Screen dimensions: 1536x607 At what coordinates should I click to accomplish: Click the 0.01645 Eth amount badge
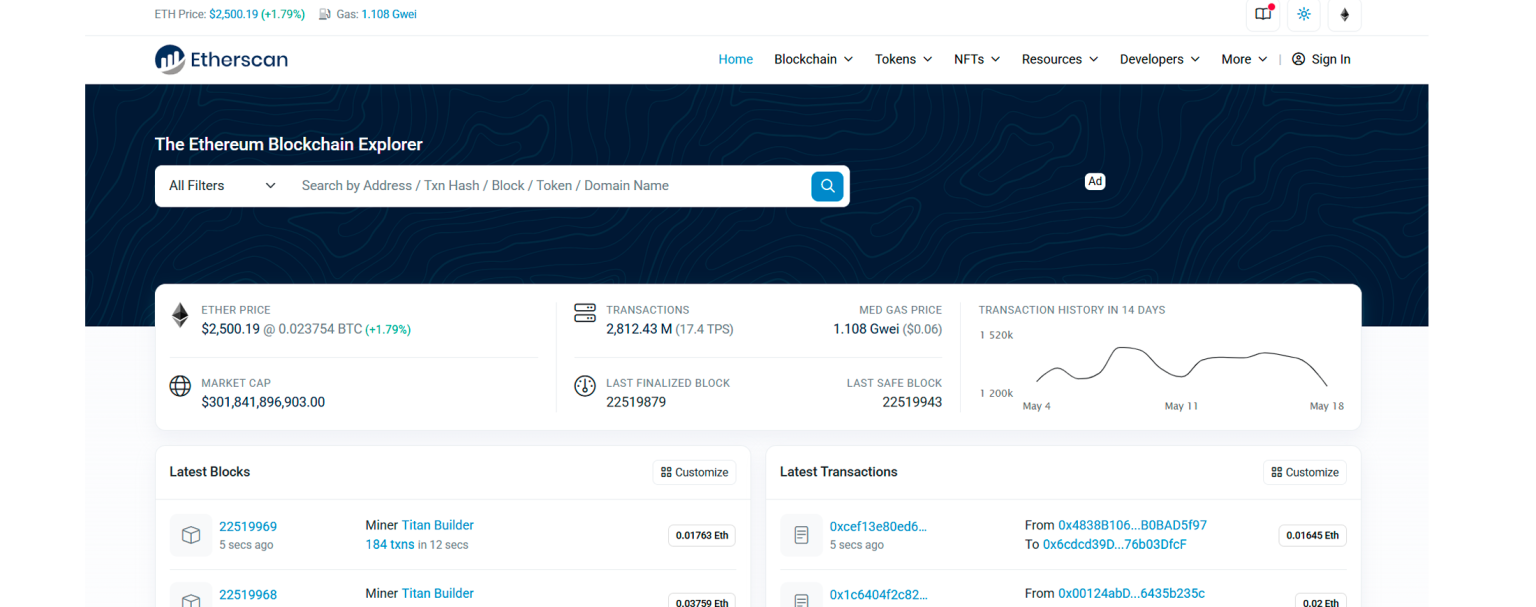(1312, 535)
